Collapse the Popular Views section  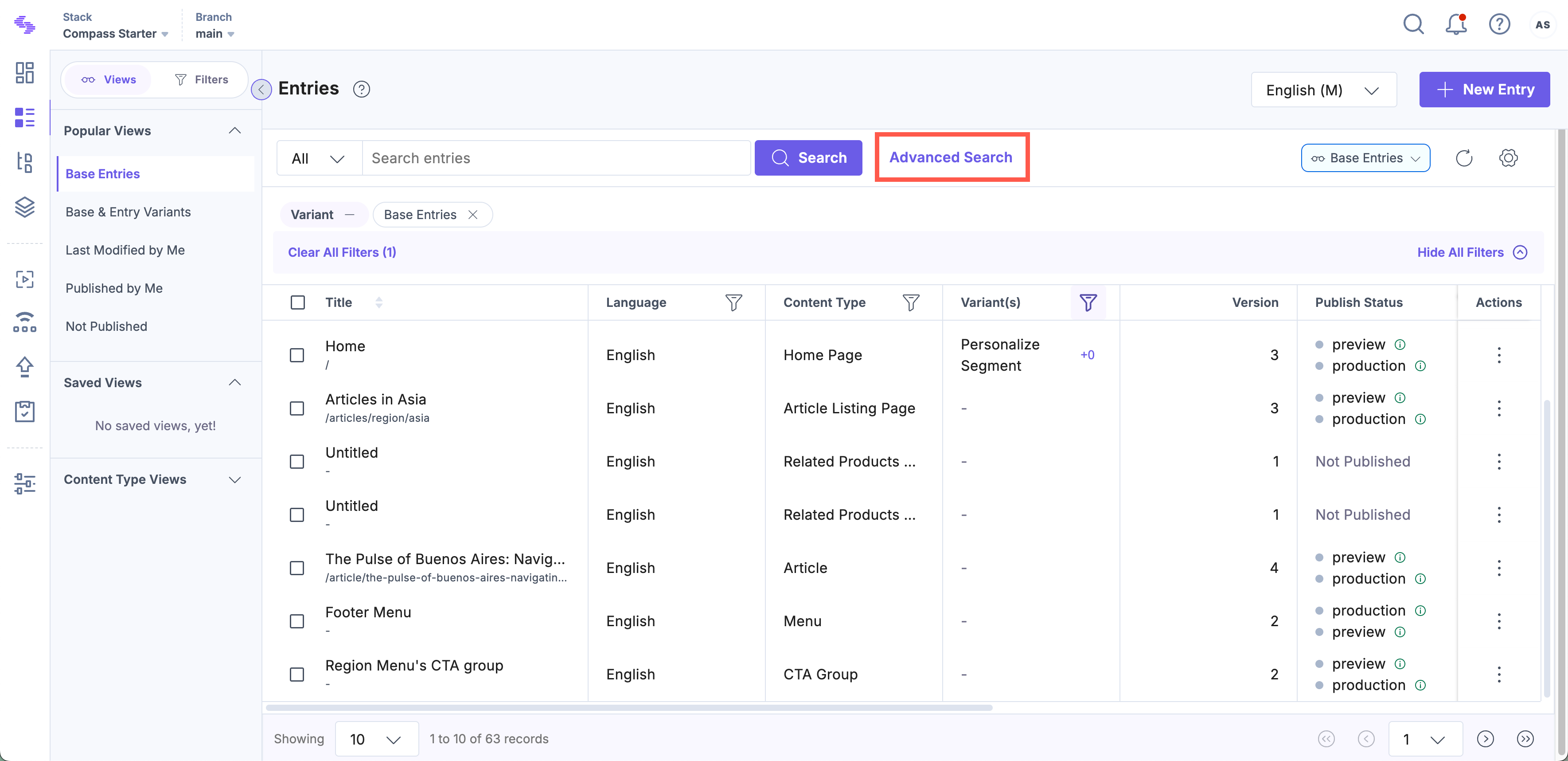coord(235,130)
